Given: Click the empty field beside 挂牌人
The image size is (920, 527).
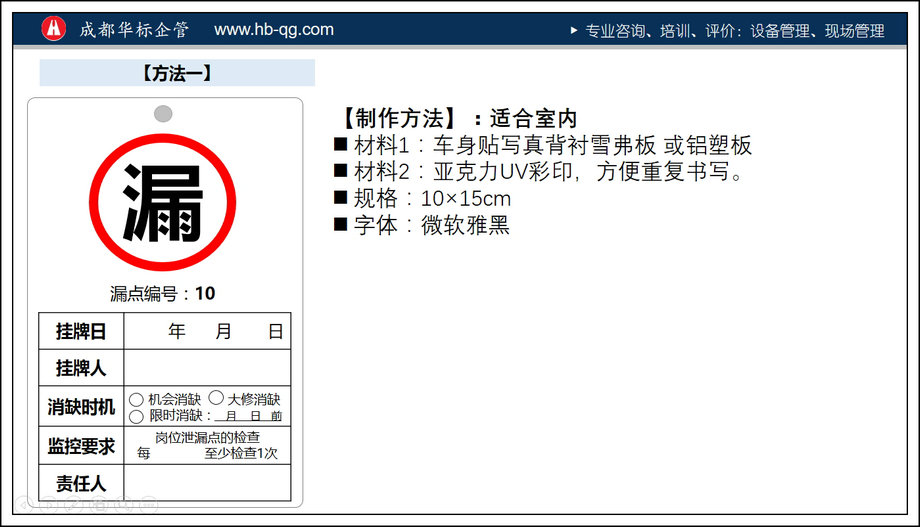Looking at the screenshot, I should coord(207,368).
